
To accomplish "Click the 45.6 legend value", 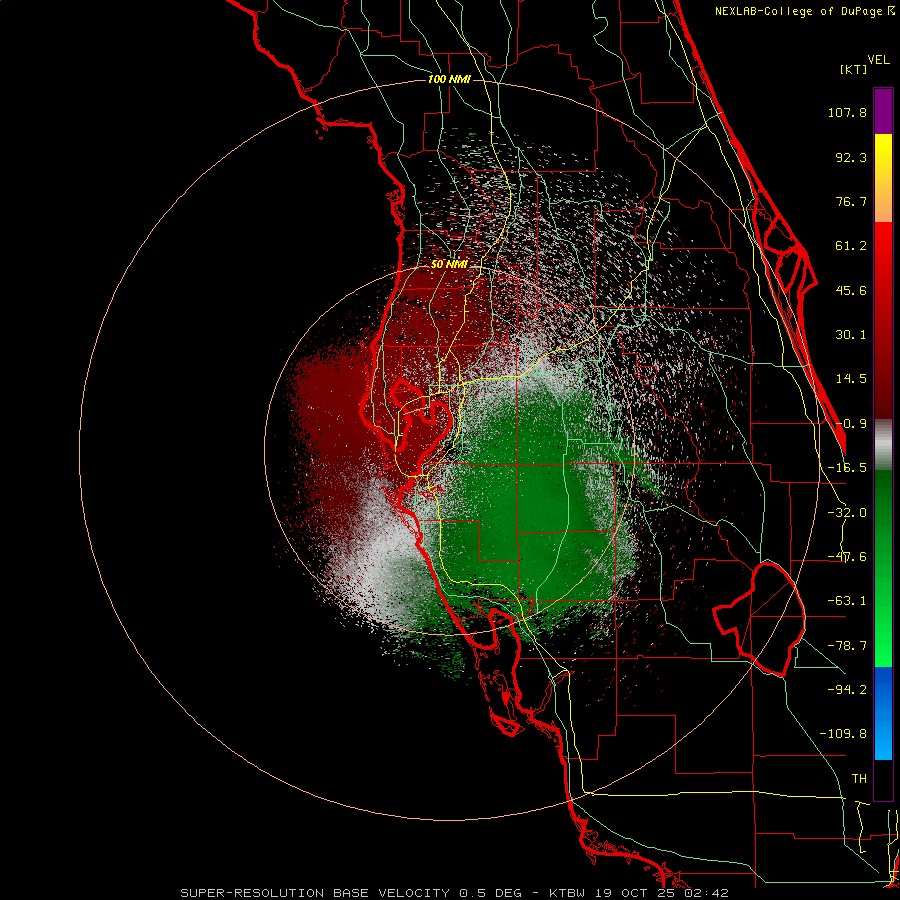I will pos(851,290).
